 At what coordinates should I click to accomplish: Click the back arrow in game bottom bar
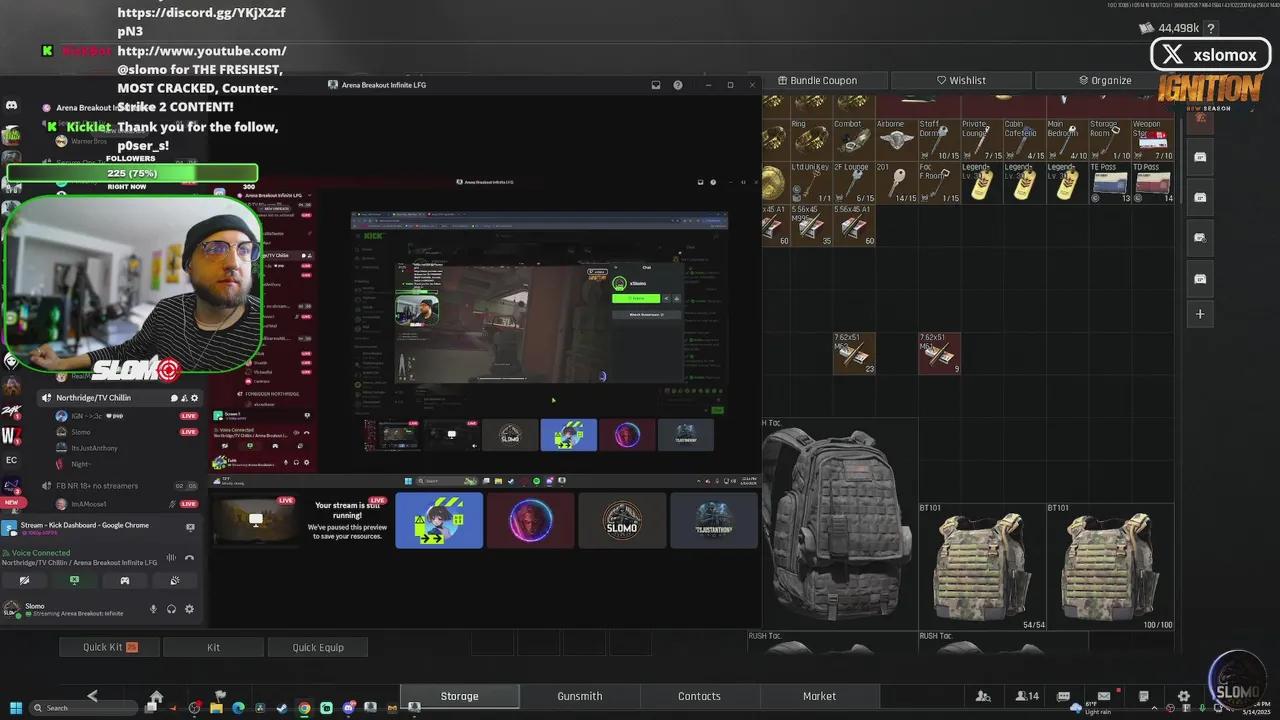pyautogui.click(x=92, y=696)
